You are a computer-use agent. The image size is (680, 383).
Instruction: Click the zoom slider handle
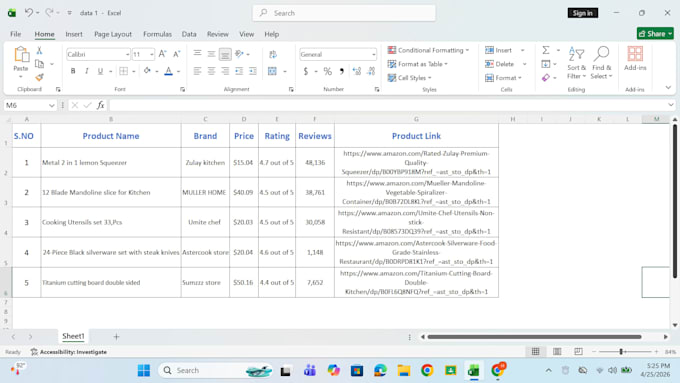pyautogui.click(x=621, y=351)
